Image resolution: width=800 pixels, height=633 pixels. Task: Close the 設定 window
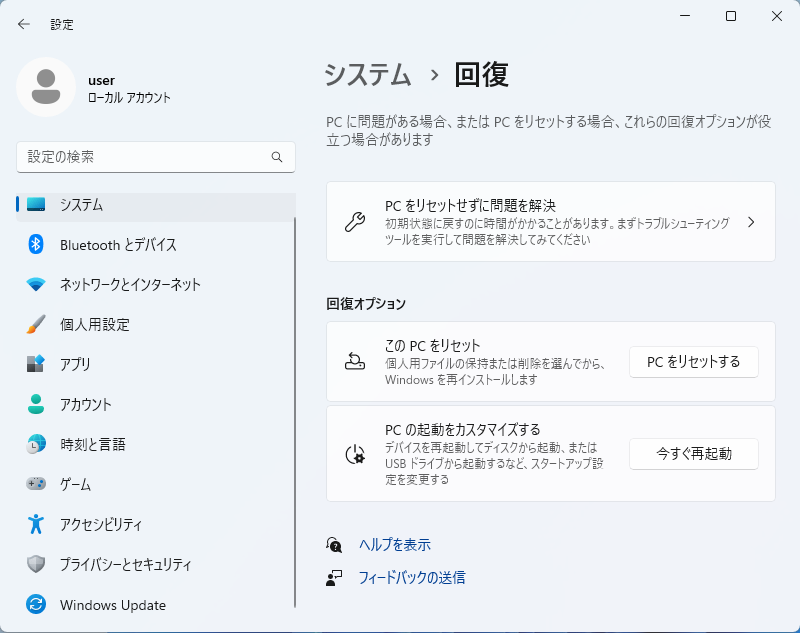pos(777,16)
